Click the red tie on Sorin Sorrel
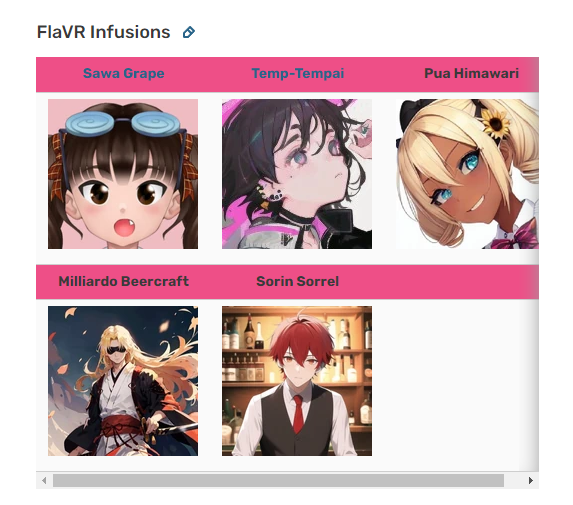The image size is (573, 505). [299, 413]
